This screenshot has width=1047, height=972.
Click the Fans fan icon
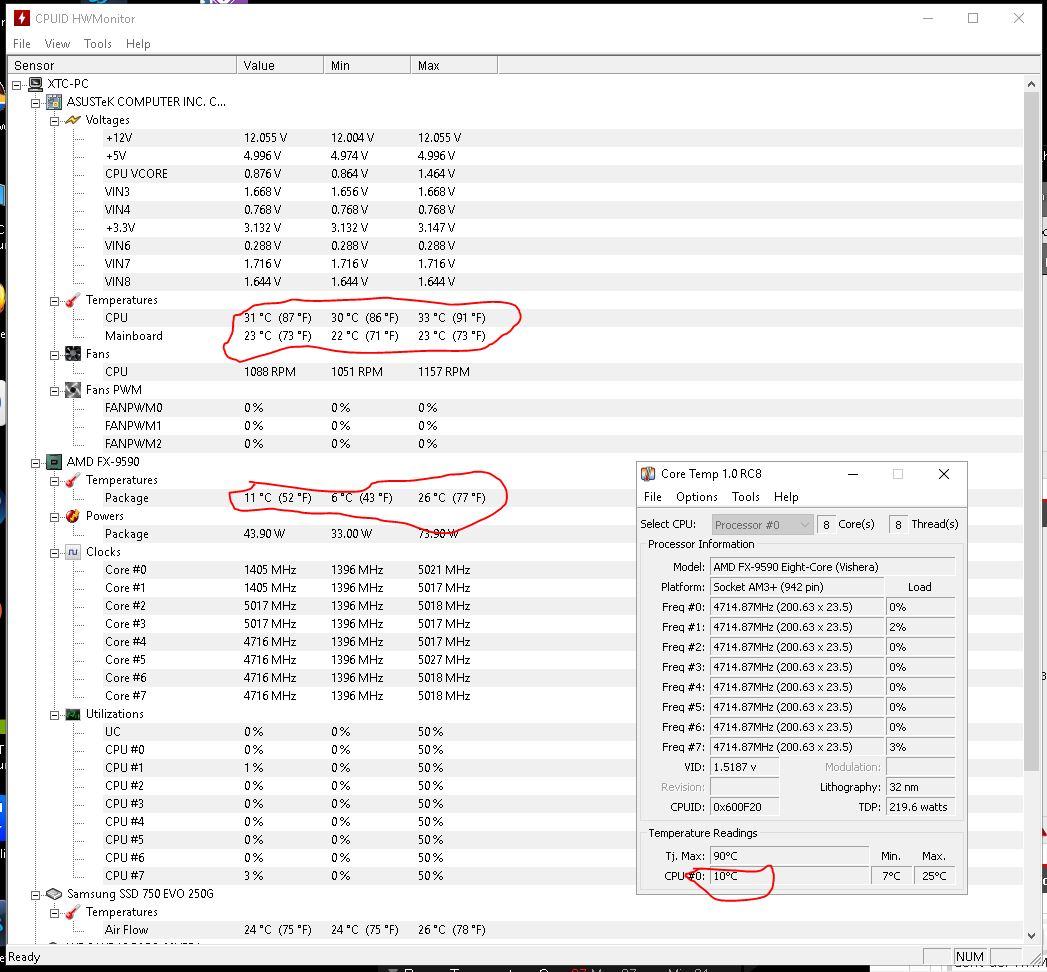pyautogui.click(x=72, y=354)
